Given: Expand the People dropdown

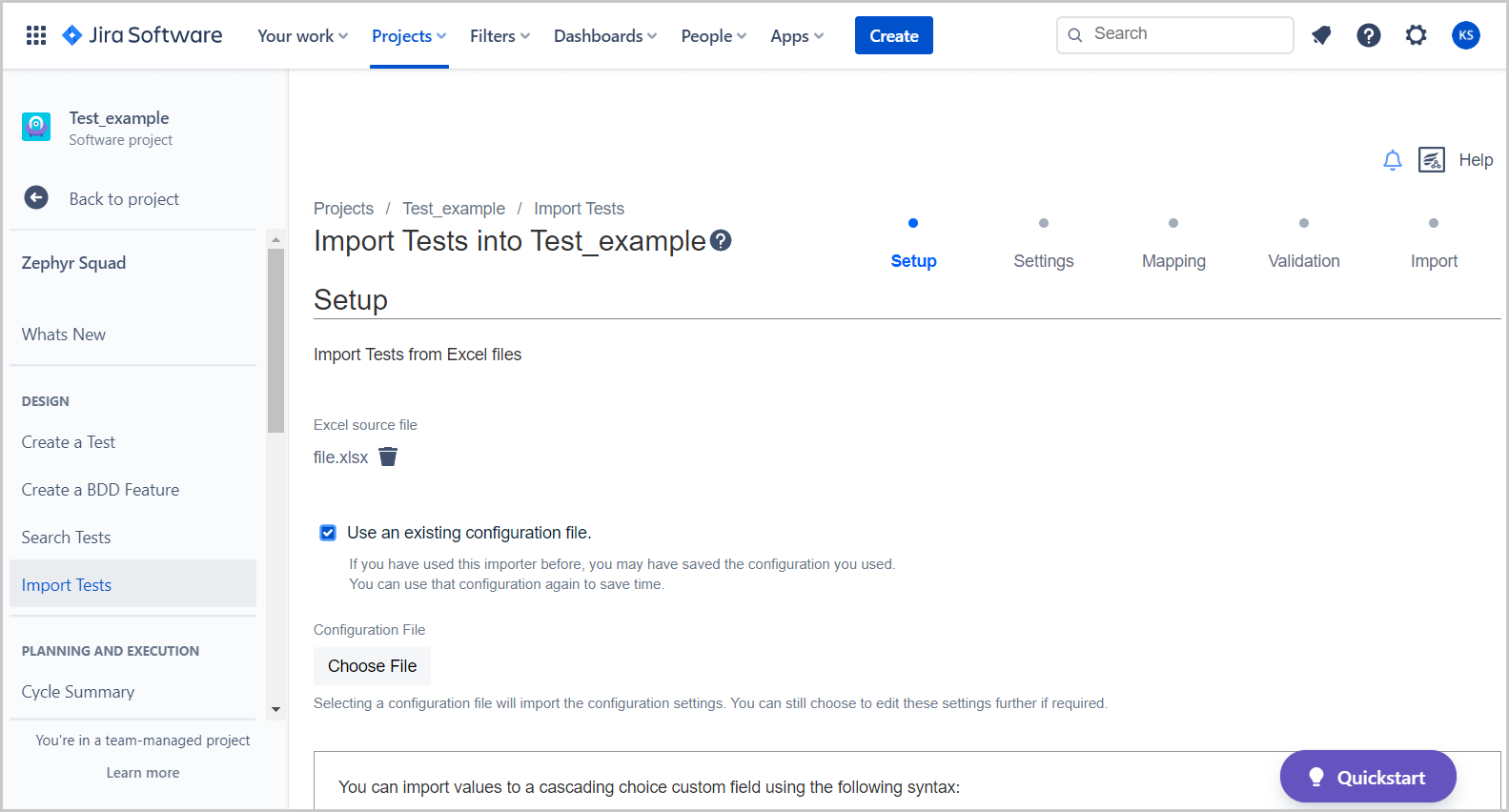Looking at the screenshot, I should pyautogui.click(x=713, y=35).
